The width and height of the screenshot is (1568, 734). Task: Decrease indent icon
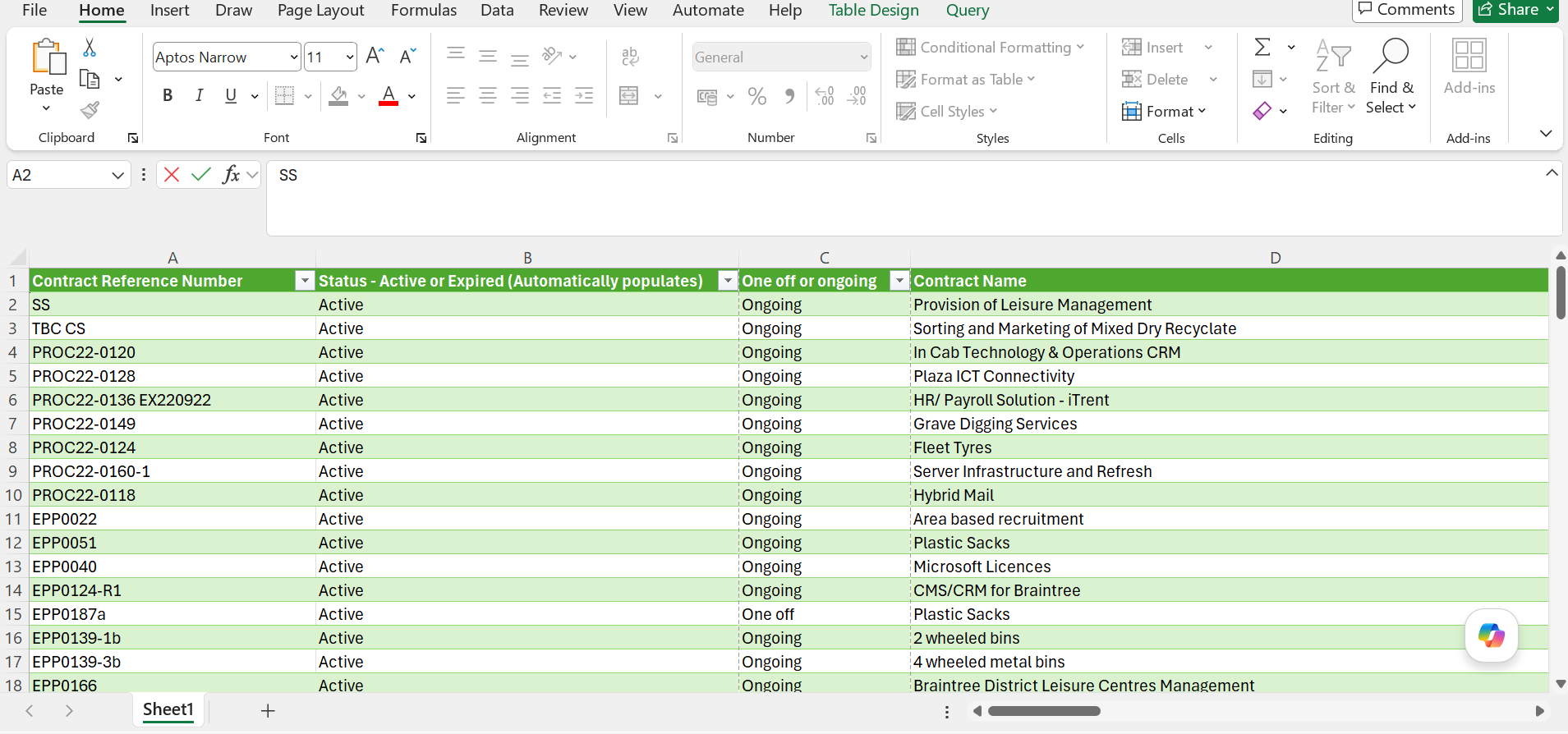tap(552, 96)
